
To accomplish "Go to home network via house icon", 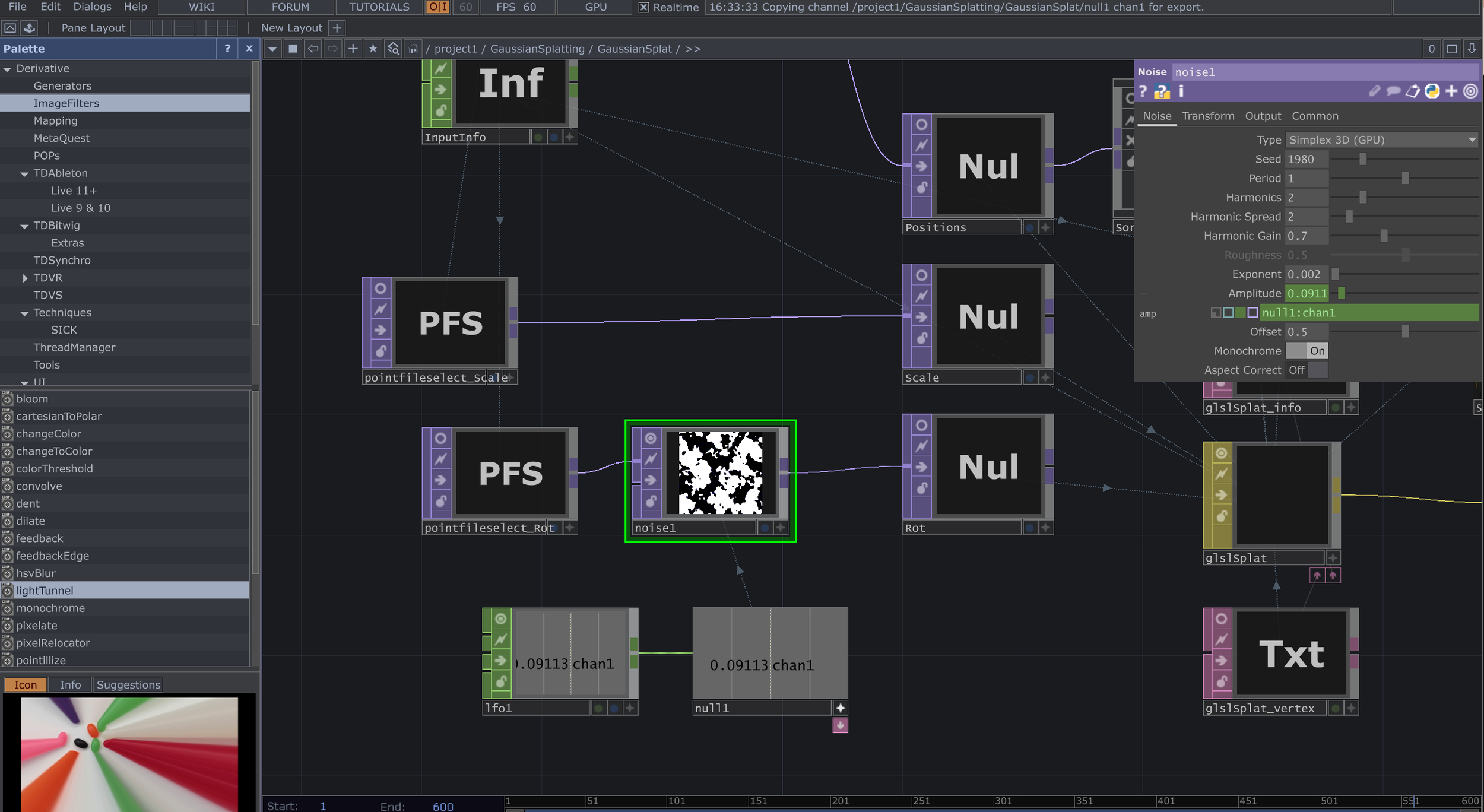I will 413,49.
